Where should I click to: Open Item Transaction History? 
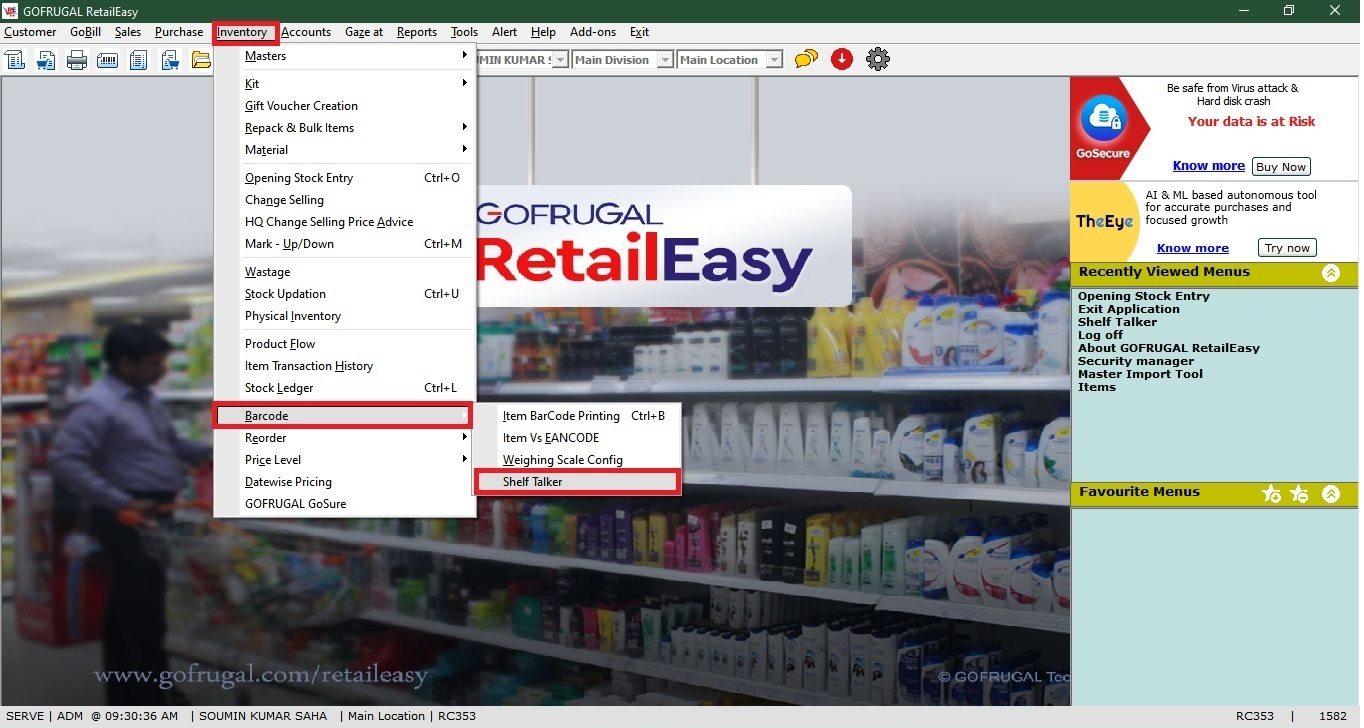click(345, 366)
